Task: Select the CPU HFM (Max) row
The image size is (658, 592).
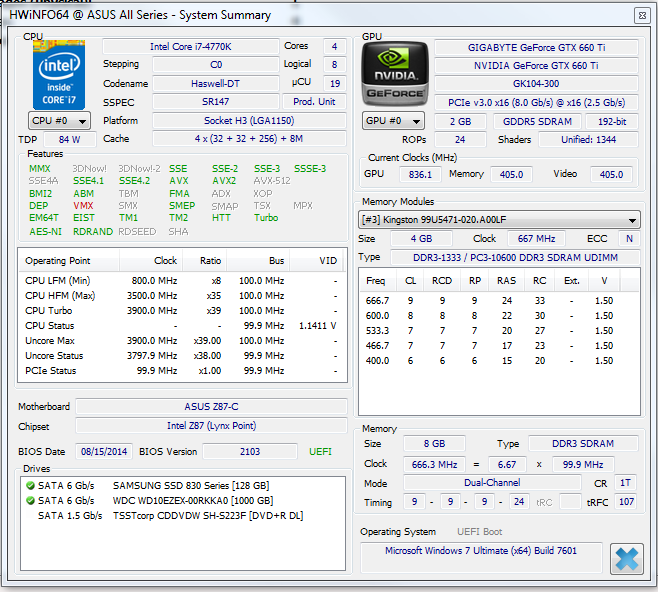Action: pos(182,296)
